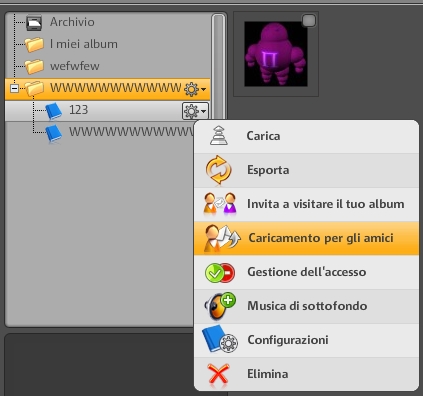The width and height of the screenshot is (423, 396).
Task: Open the gear dropdown next to album 123
Action: (x=195, y=111)
